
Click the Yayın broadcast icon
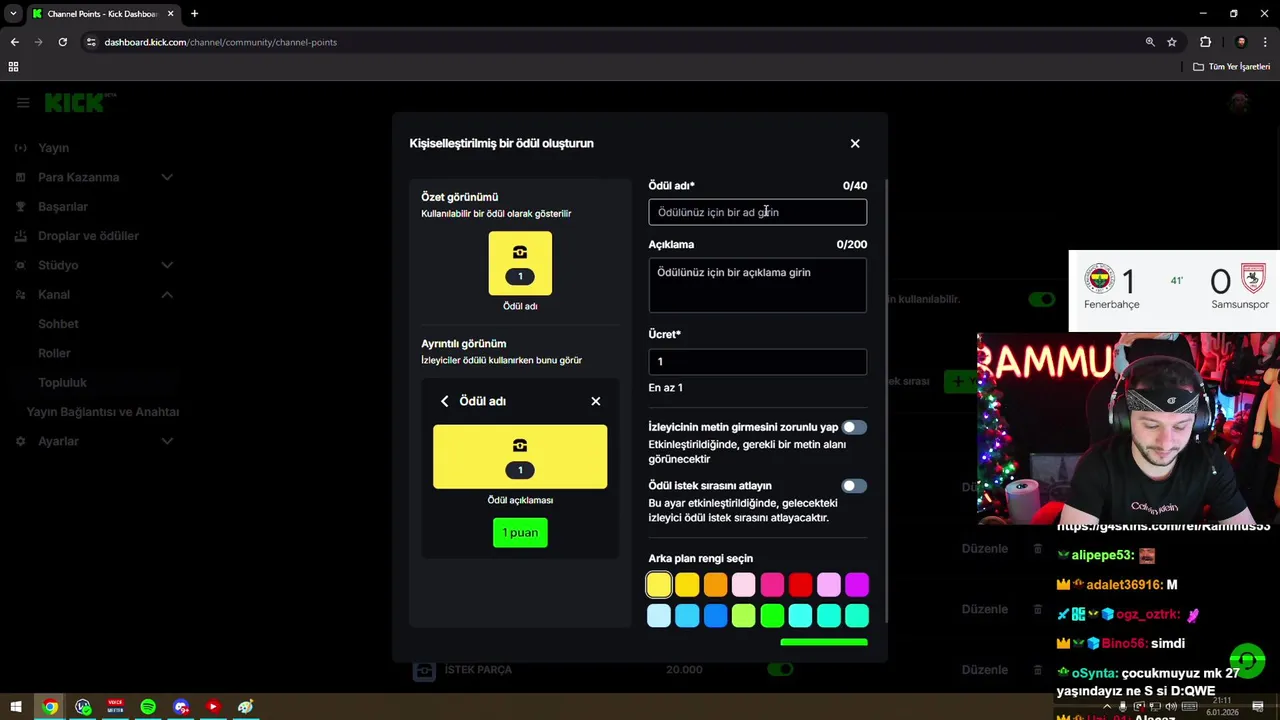tap(21, 148)
